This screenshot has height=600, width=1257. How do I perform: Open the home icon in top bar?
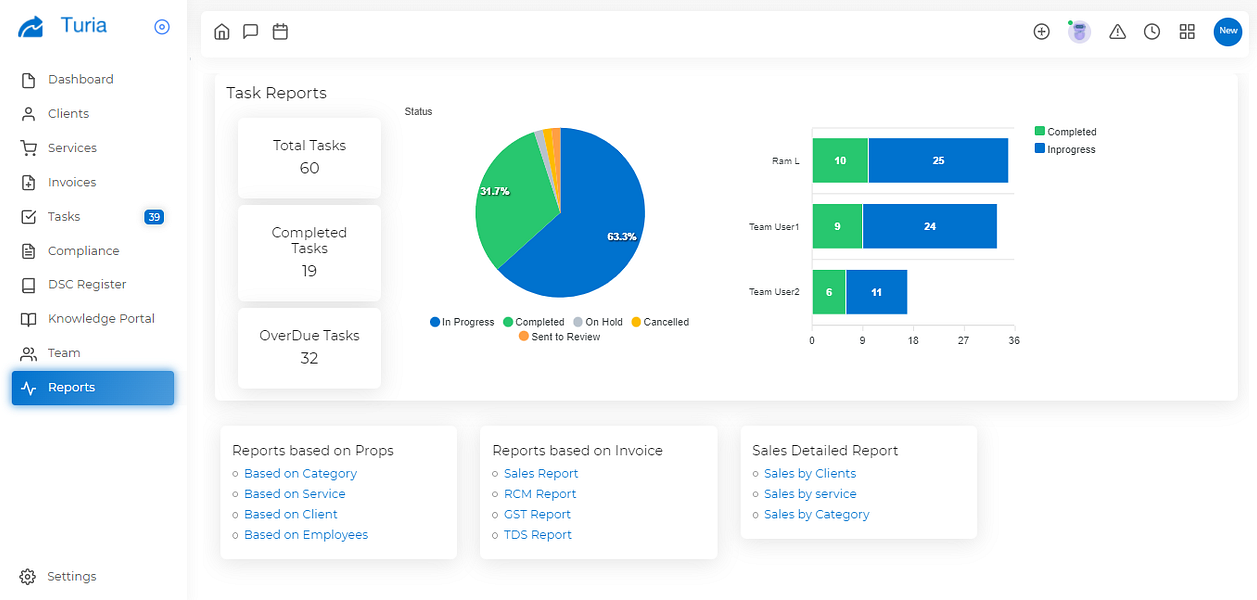click(x=222, y=32)
